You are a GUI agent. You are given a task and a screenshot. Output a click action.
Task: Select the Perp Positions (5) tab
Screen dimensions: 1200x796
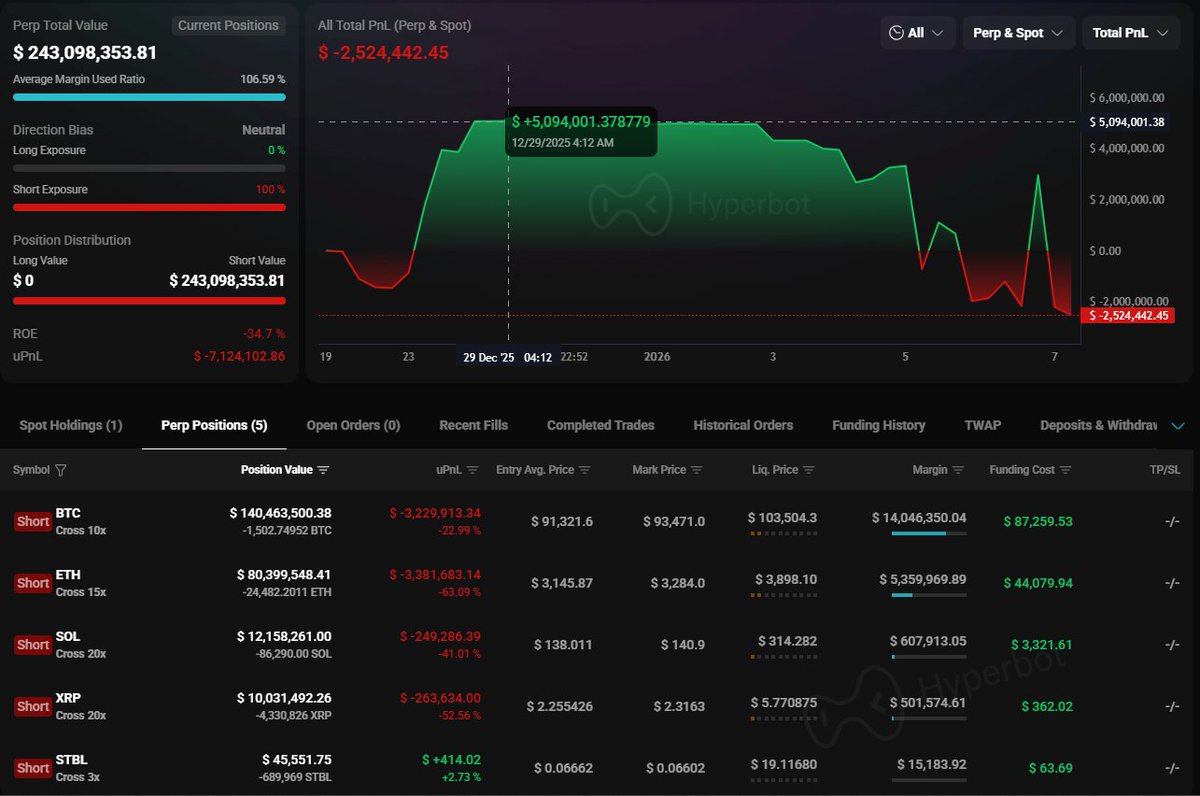coord(214,425)
